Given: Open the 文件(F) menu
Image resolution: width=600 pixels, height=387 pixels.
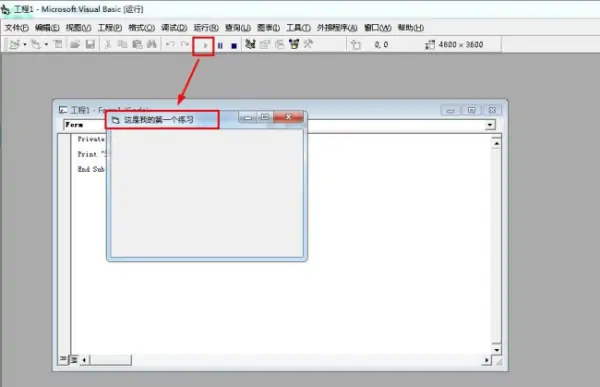Looking at the screenshot, I should click(17, 28).
